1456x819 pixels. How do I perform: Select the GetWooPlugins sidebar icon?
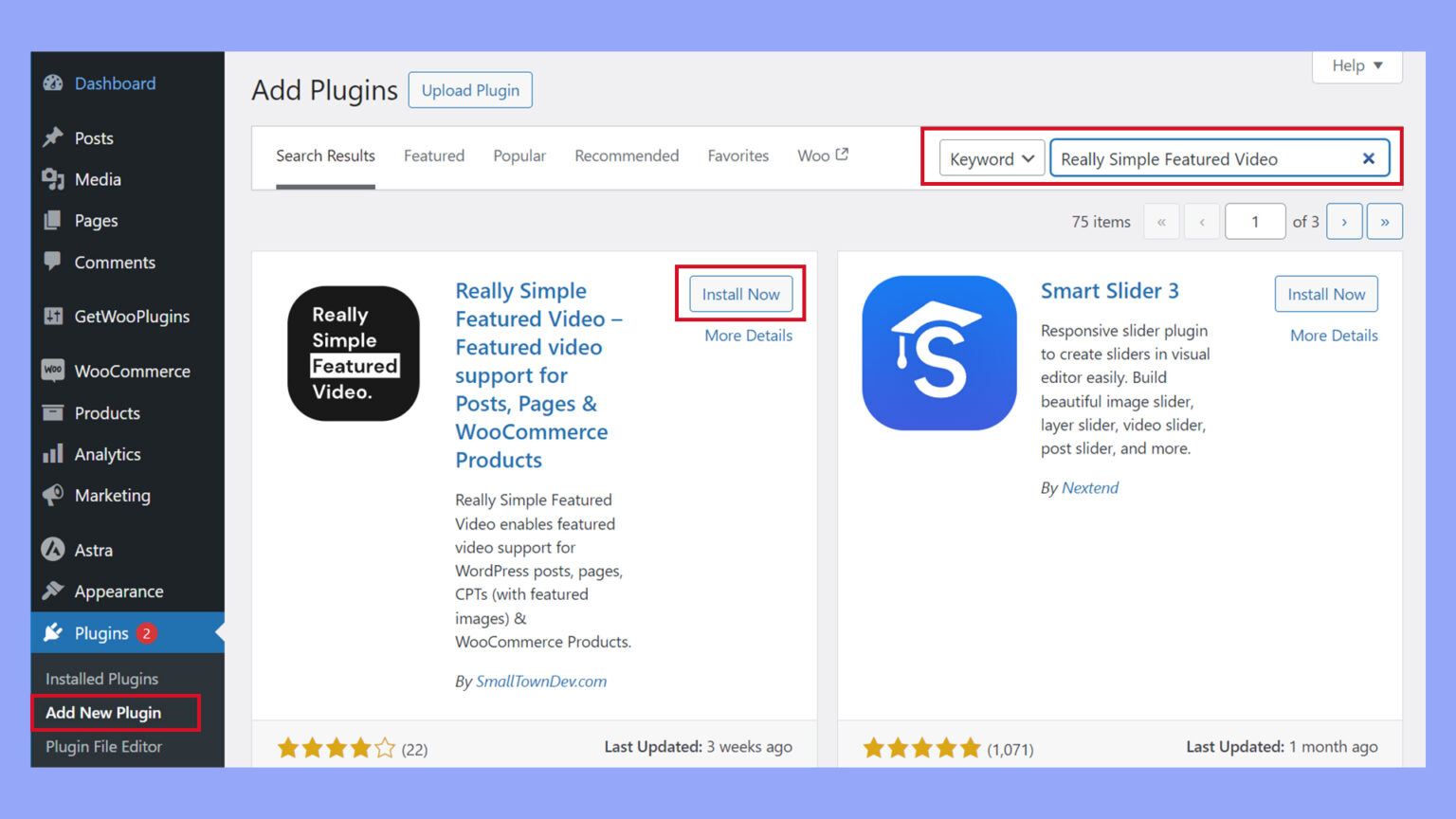[53, 316]
